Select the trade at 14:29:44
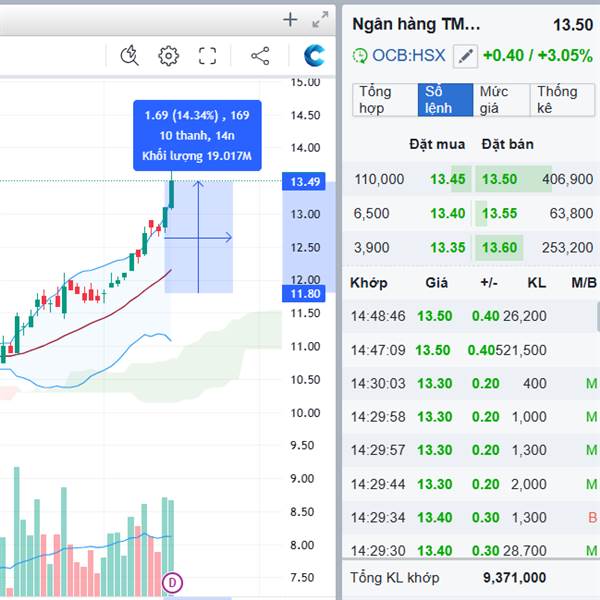Screen dimensions: 600x600 (x=471, y=484)
